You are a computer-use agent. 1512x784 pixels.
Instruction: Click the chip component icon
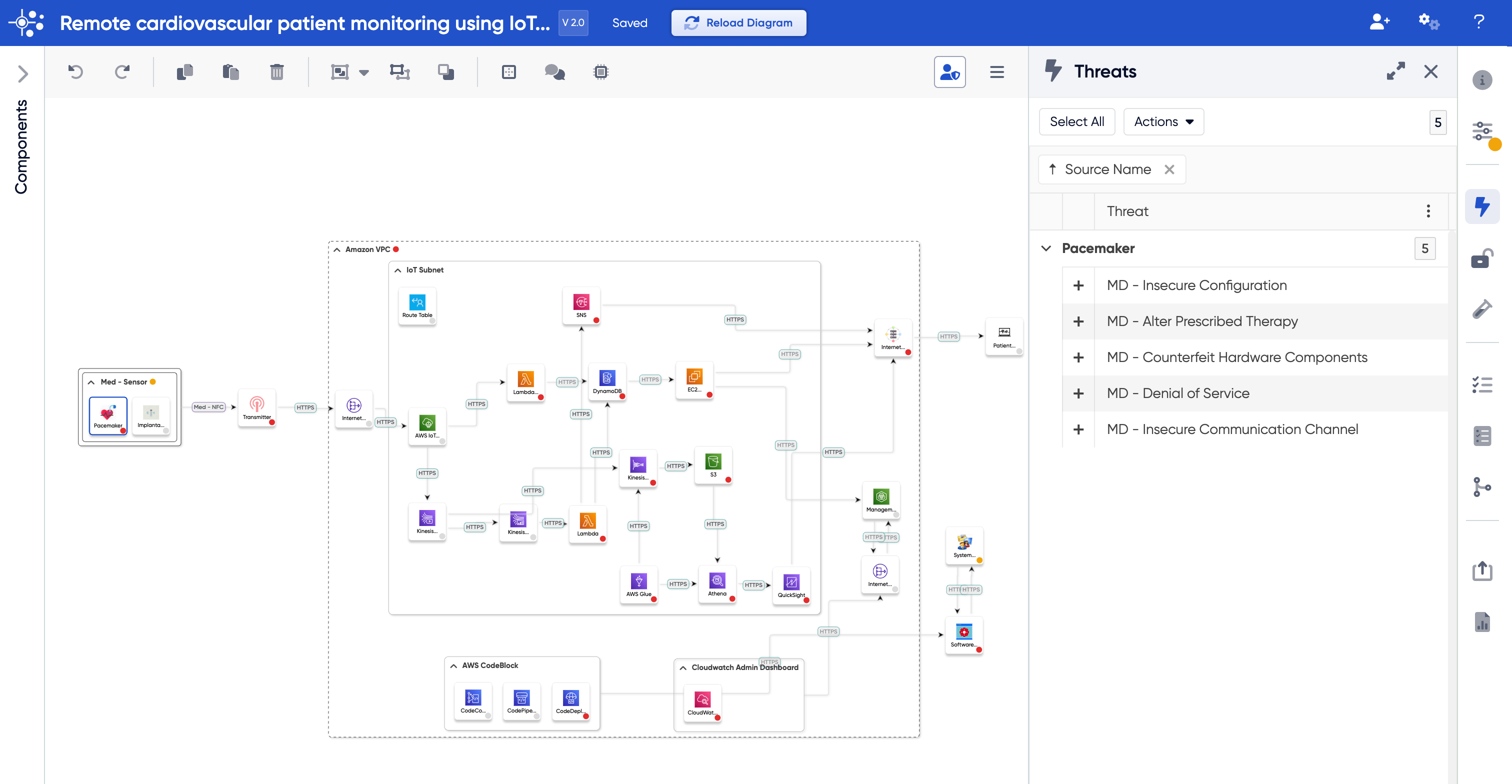point(600,72)
